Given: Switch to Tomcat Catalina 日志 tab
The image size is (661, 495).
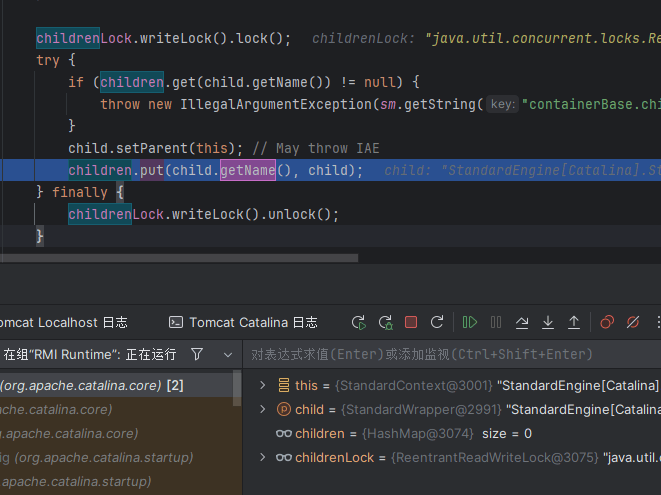Looking at the screenshot, I should [243, 322].
